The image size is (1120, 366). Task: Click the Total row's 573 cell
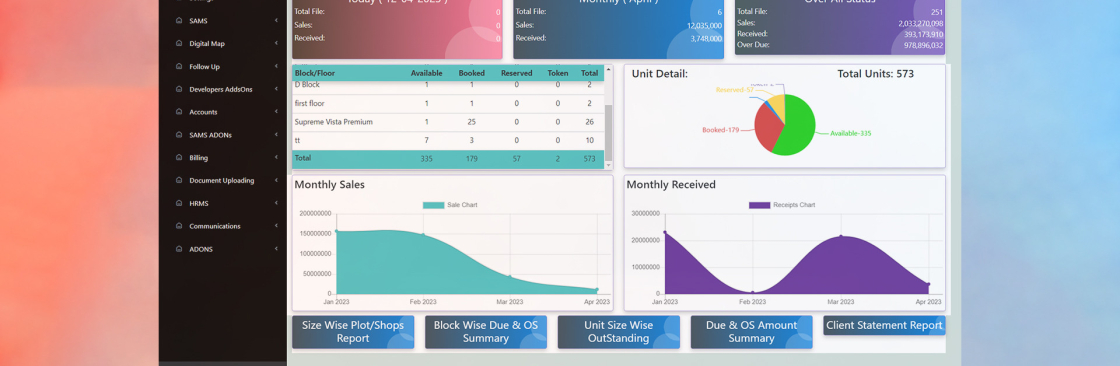(589, 159)
